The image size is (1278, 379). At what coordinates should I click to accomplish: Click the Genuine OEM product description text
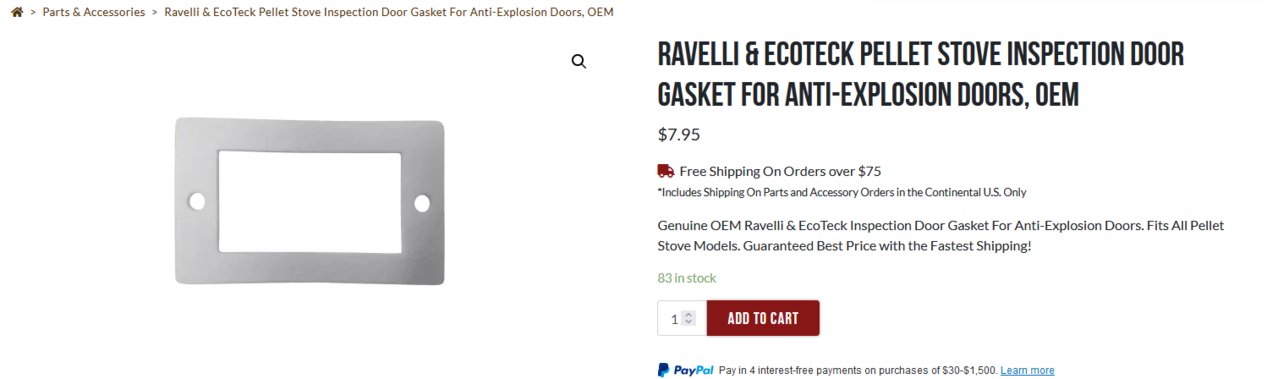pyautogui.click(x=941, y=236)
